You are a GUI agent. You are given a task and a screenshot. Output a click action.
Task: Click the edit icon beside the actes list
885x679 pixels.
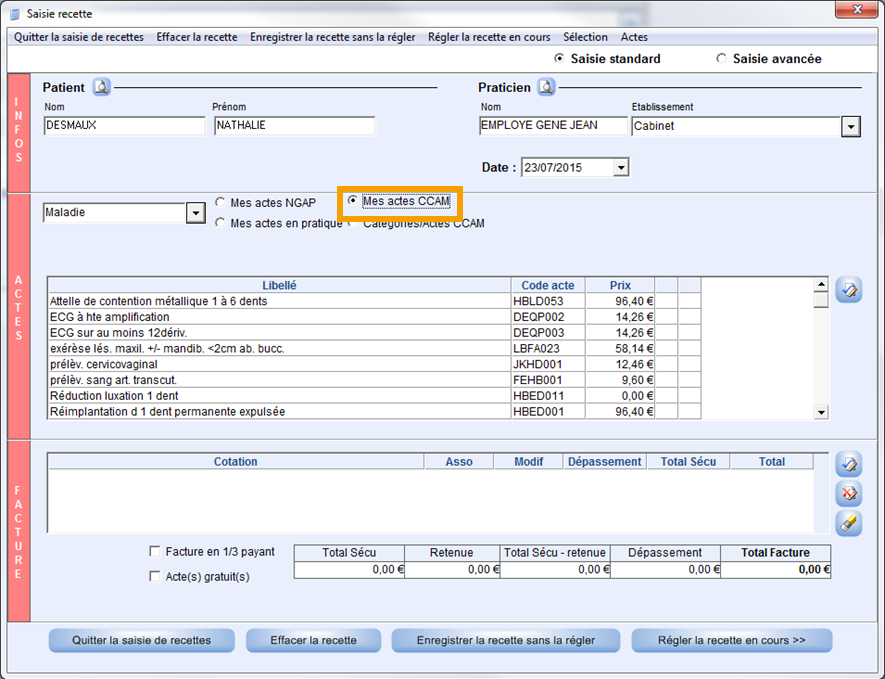(x=848, y=290)
